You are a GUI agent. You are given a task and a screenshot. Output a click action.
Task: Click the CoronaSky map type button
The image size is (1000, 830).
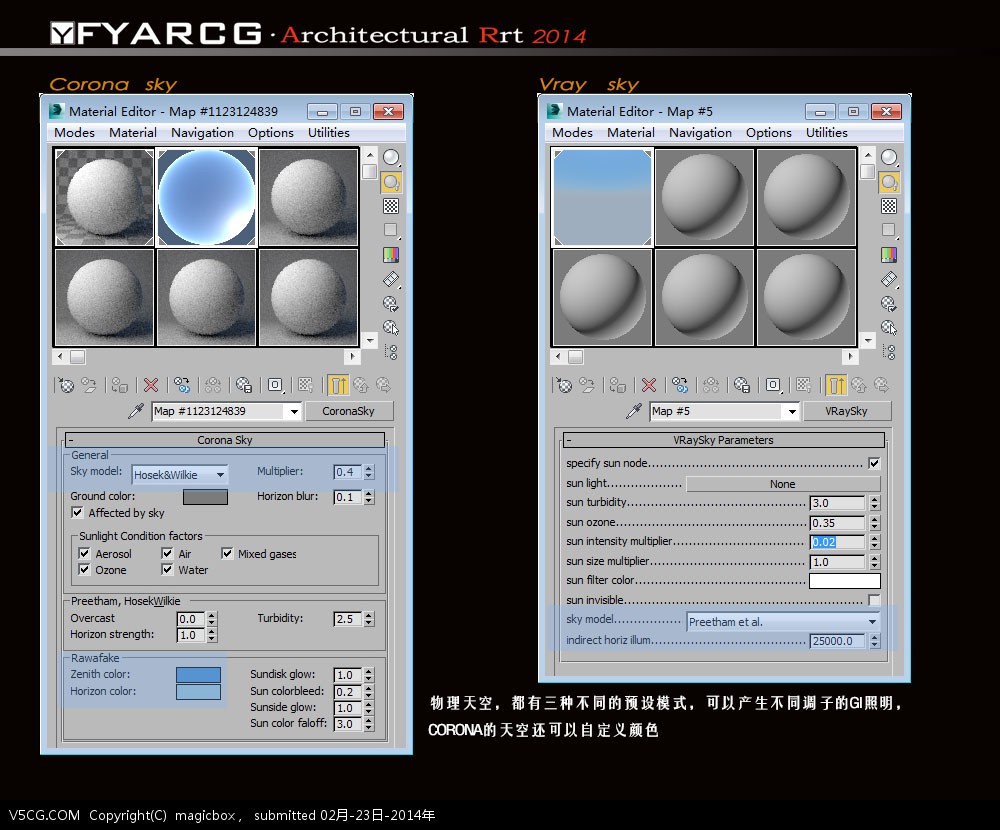pyautogui.click(x=349, y=411)
